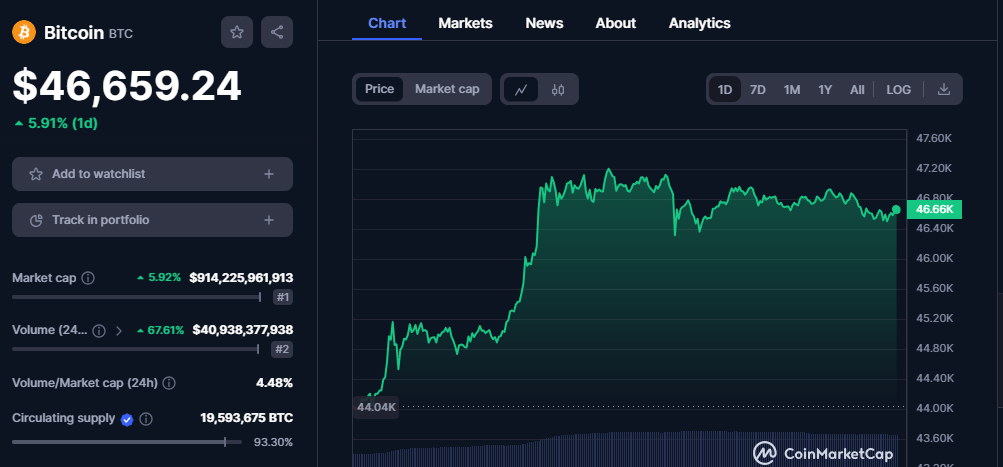
Task: Click the $914,225,961,913 market cap value
Action: pyautogui.click(x=241, y=278)
